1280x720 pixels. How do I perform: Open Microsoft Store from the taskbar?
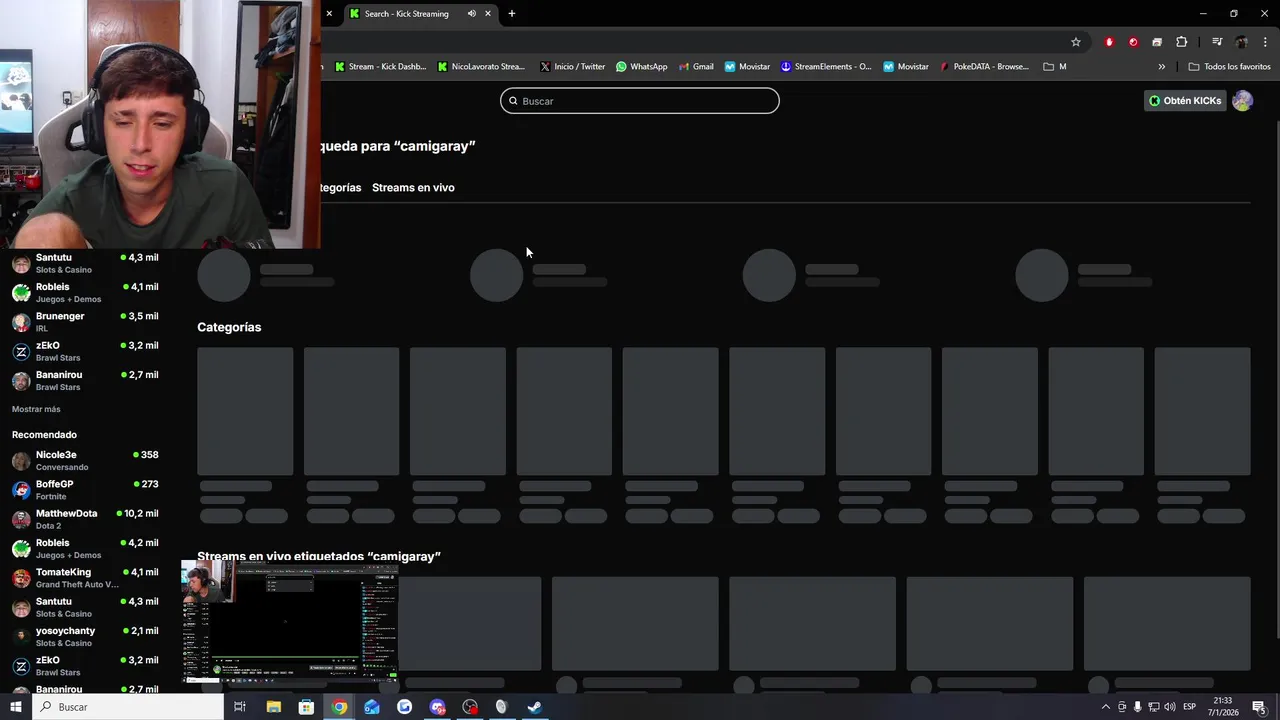coord(306,707)
